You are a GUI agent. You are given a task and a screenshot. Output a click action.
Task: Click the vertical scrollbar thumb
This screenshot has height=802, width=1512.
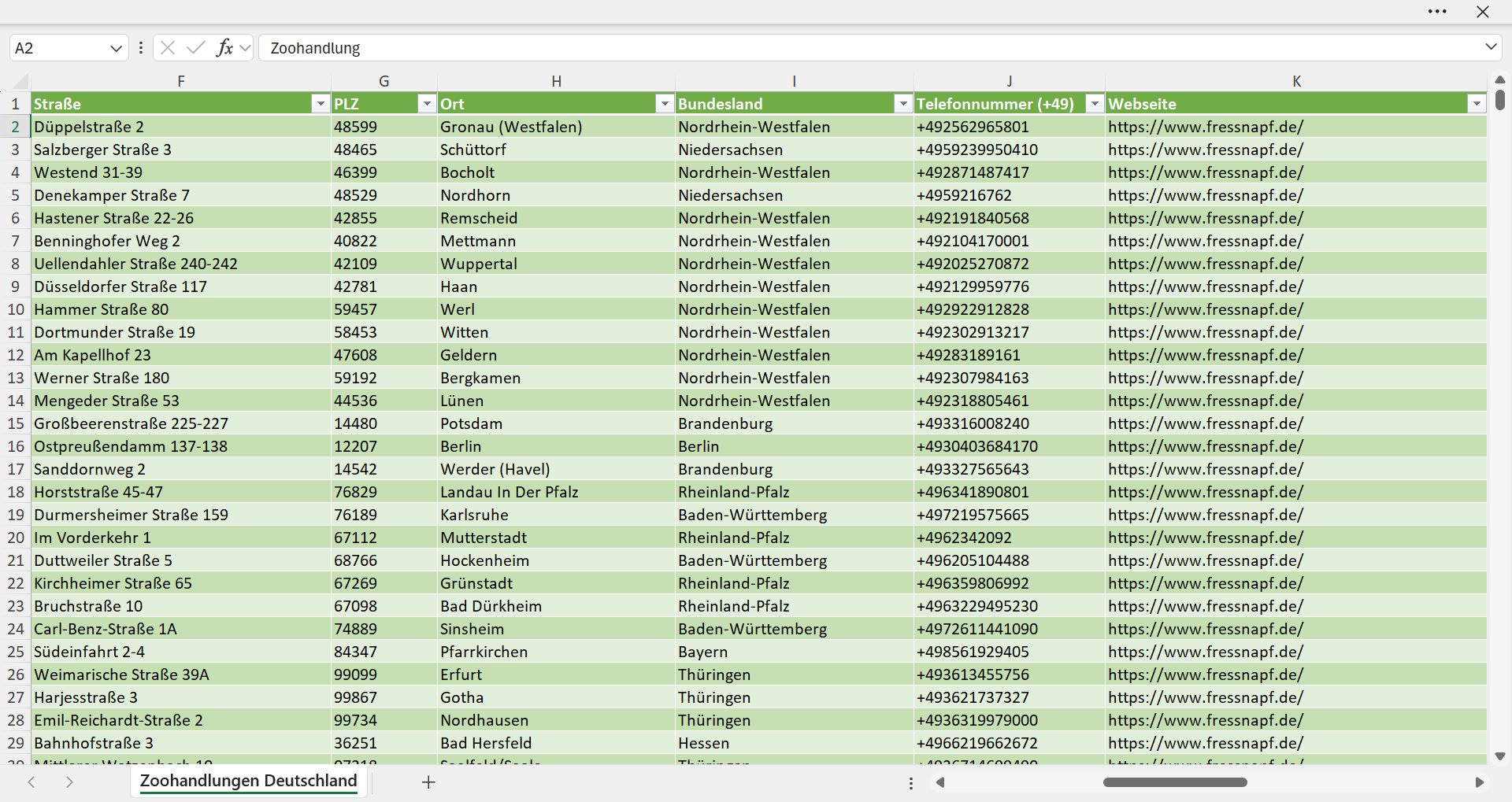coord(1499,100)
